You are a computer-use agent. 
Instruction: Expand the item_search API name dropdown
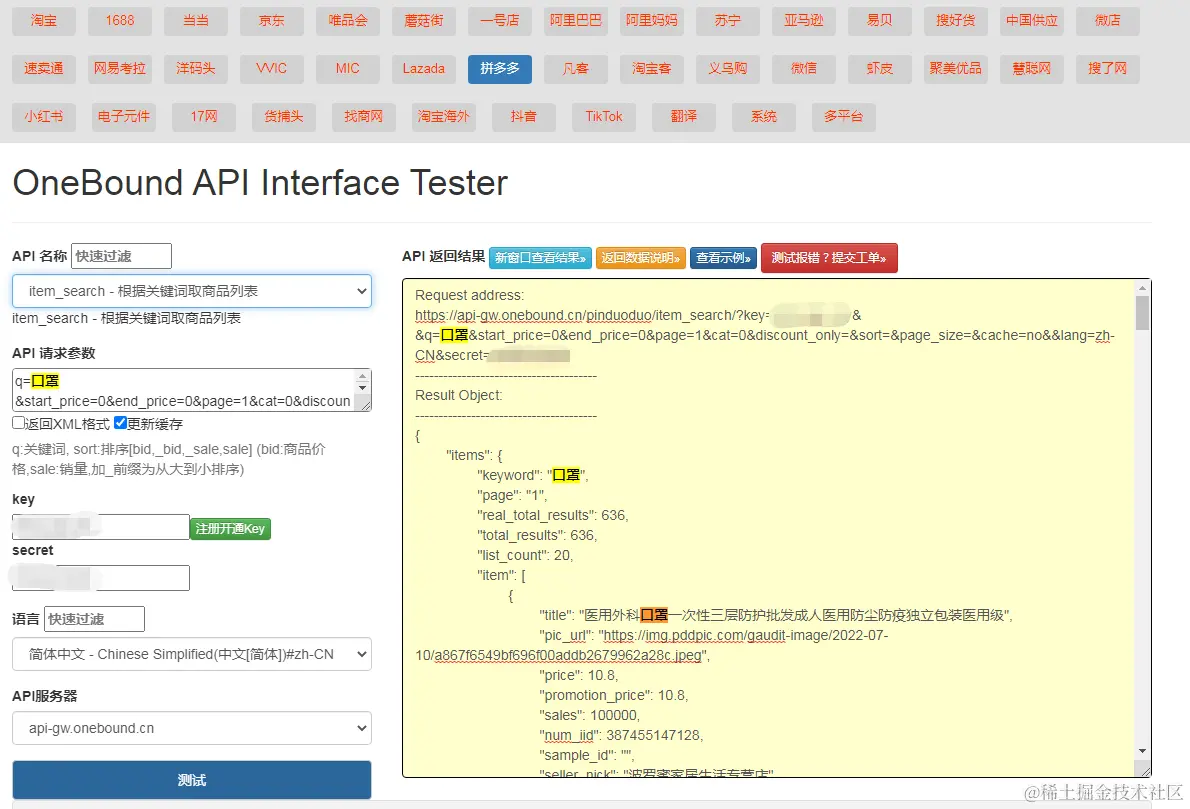tap(192, 291)
